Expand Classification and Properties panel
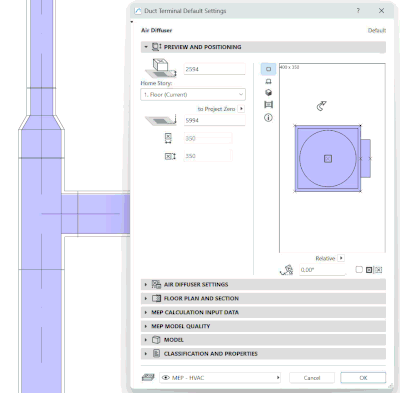400x393 pixels. click(x=146, y=353)
